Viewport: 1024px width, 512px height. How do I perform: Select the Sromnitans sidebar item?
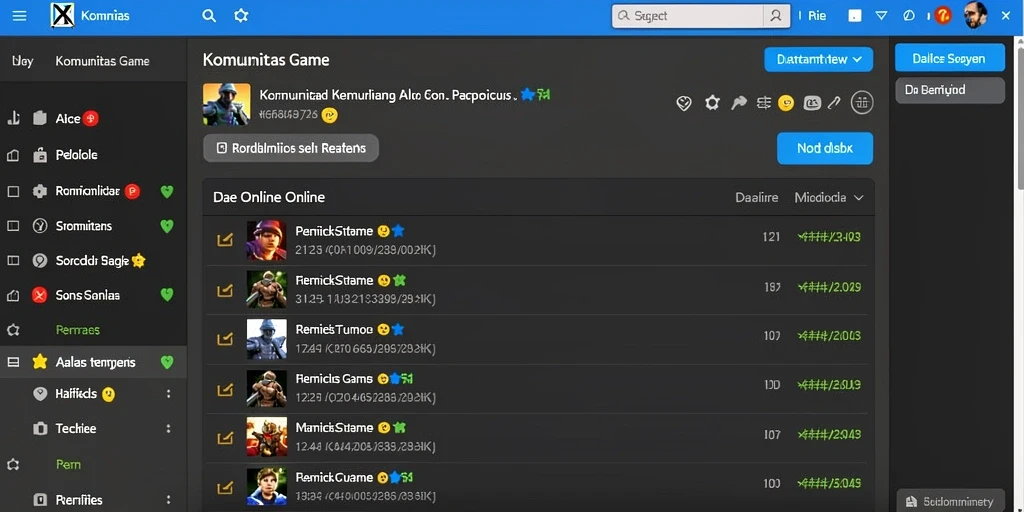point(84,226)
